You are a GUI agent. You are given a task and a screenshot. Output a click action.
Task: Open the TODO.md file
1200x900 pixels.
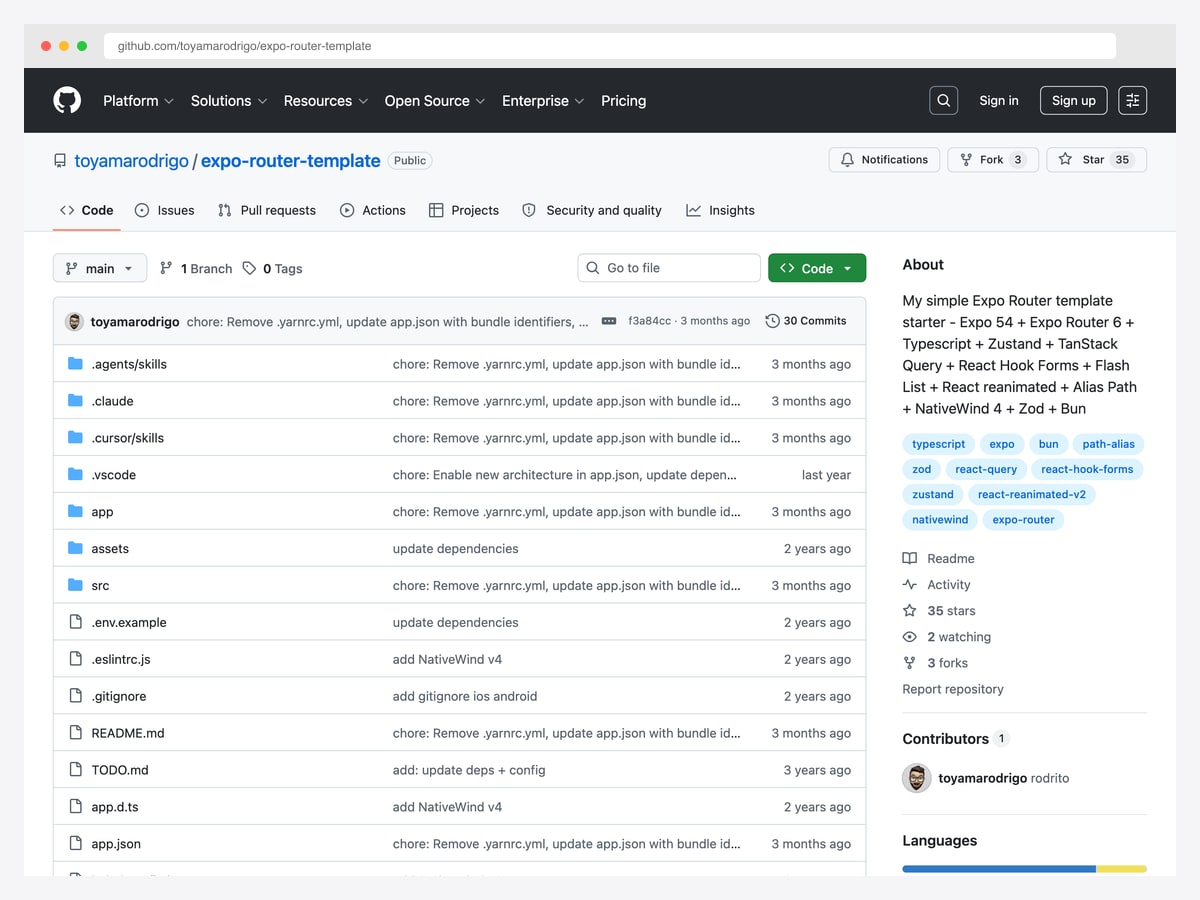coord(120,770)
